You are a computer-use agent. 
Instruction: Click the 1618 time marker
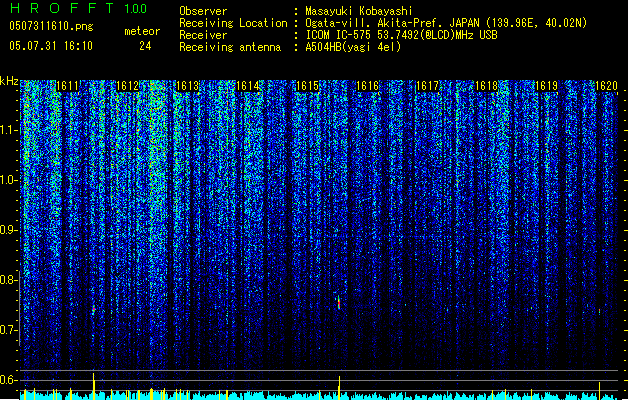[487, 86]
